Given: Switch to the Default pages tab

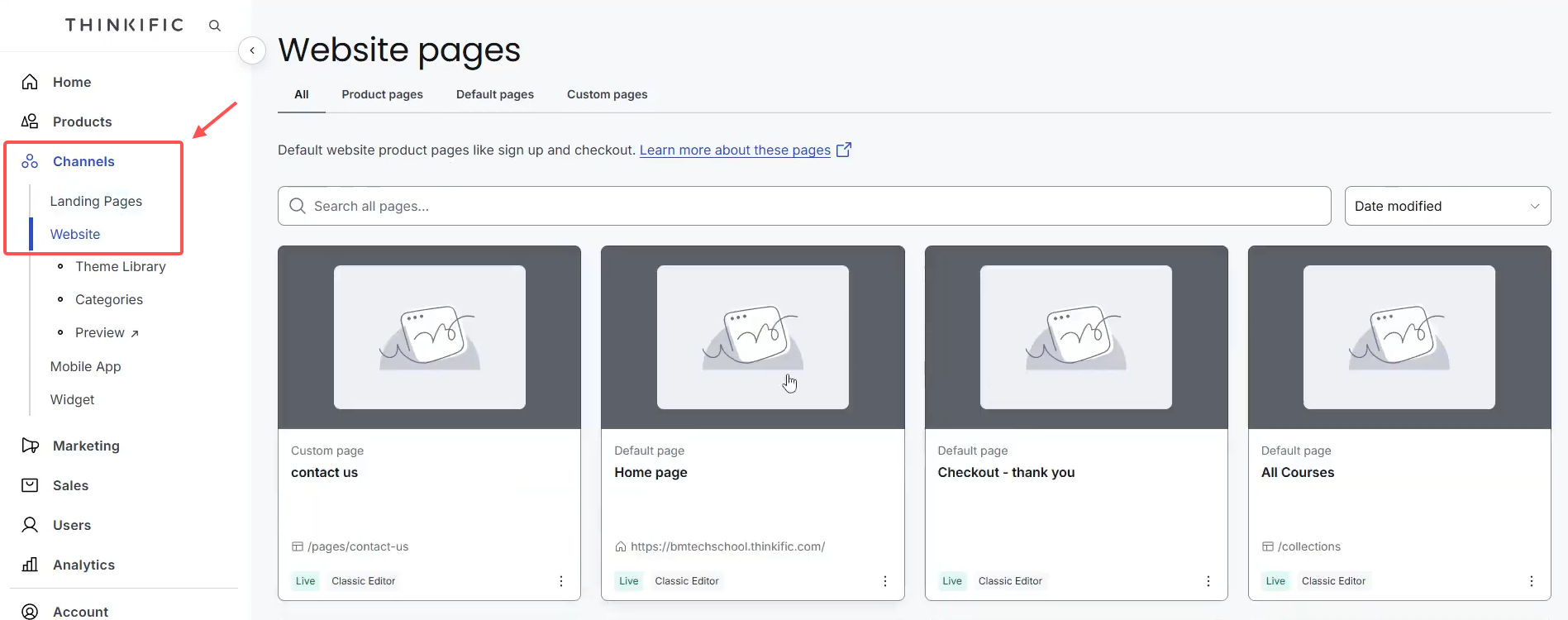Looking at the screenshot, I should pos(495,94).
